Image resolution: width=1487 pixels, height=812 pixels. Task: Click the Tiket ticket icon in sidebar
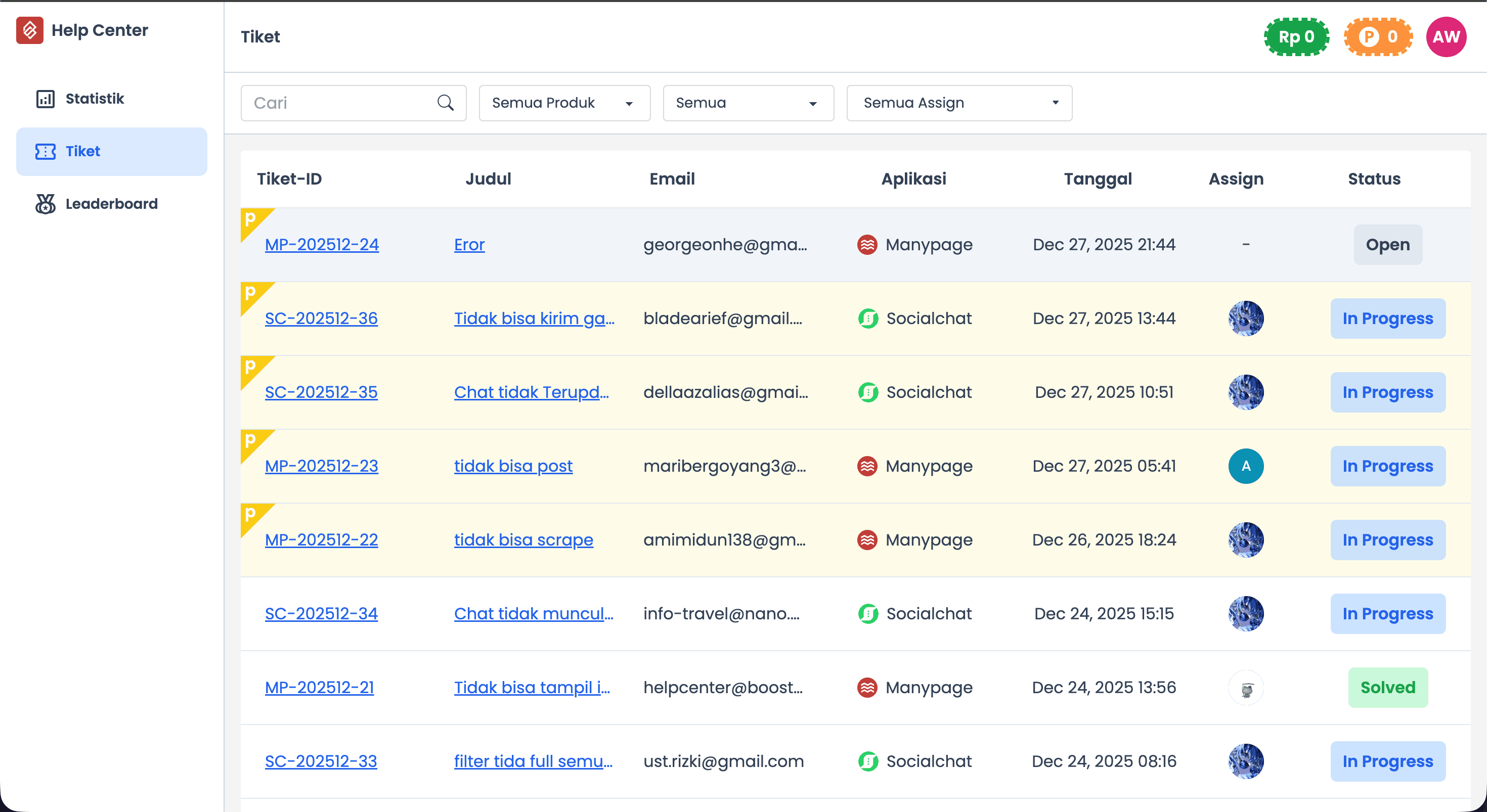coord(45,151)
